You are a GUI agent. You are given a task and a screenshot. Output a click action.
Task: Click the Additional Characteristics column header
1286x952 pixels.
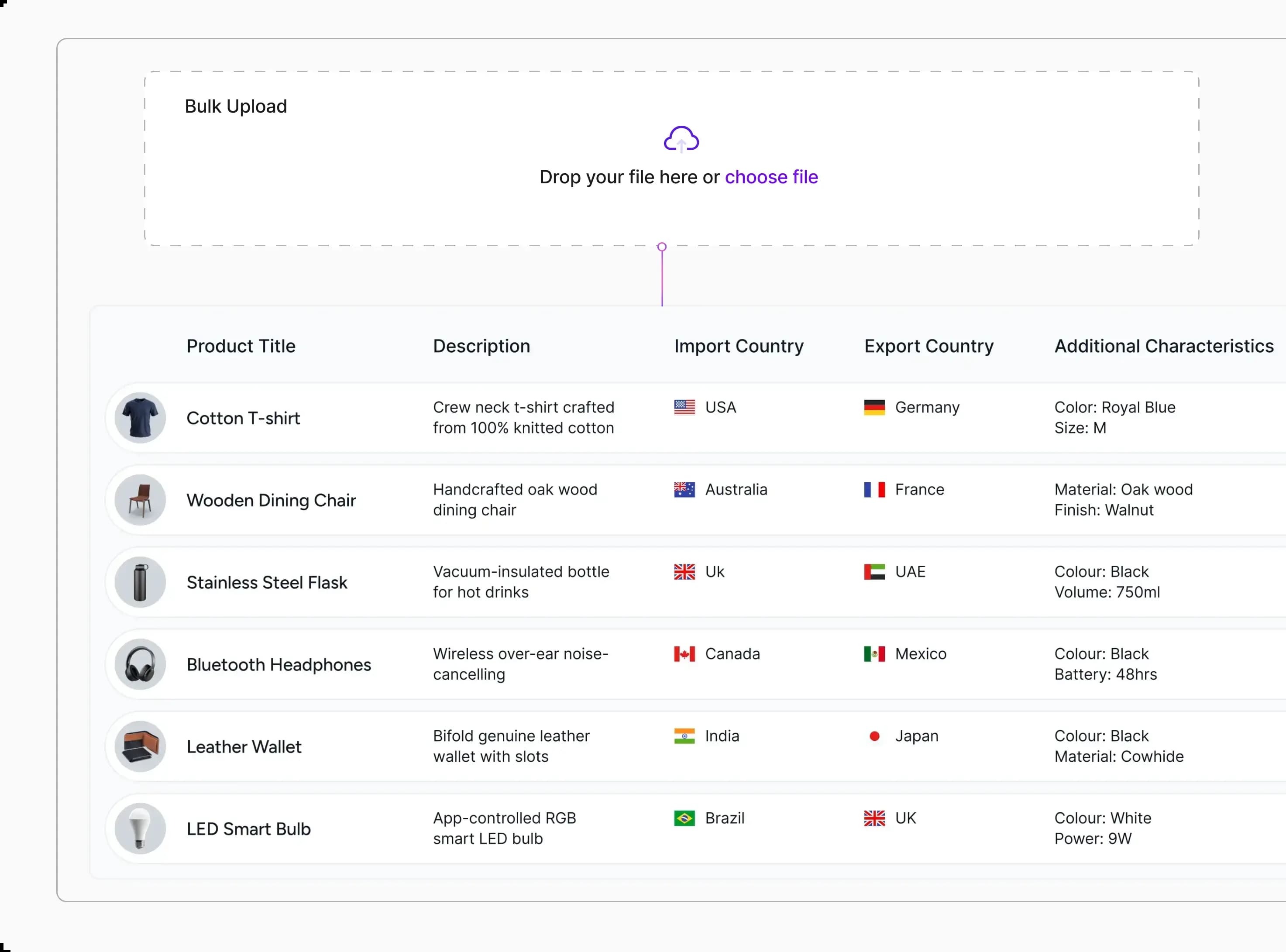coord(1163,346)
